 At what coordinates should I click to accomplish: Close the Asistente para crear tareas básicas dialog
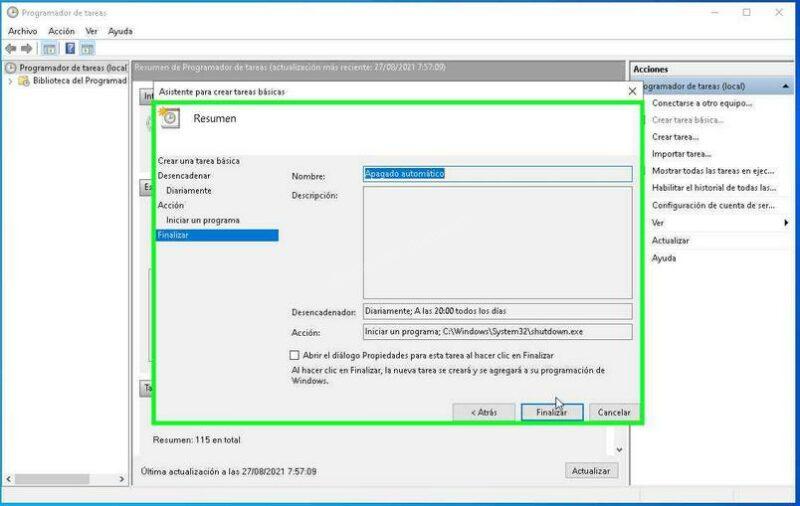[632, 91]
